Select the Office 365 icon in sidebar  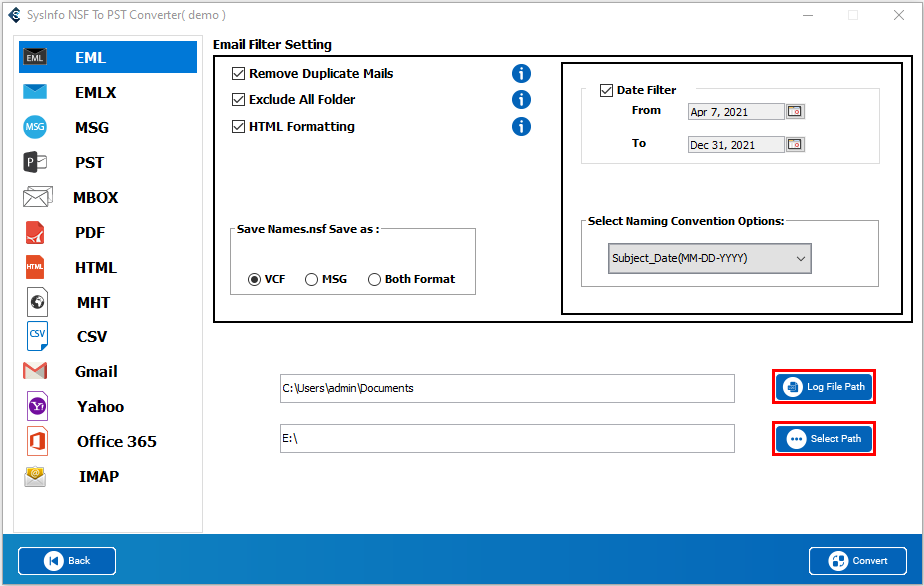(35, 441)
